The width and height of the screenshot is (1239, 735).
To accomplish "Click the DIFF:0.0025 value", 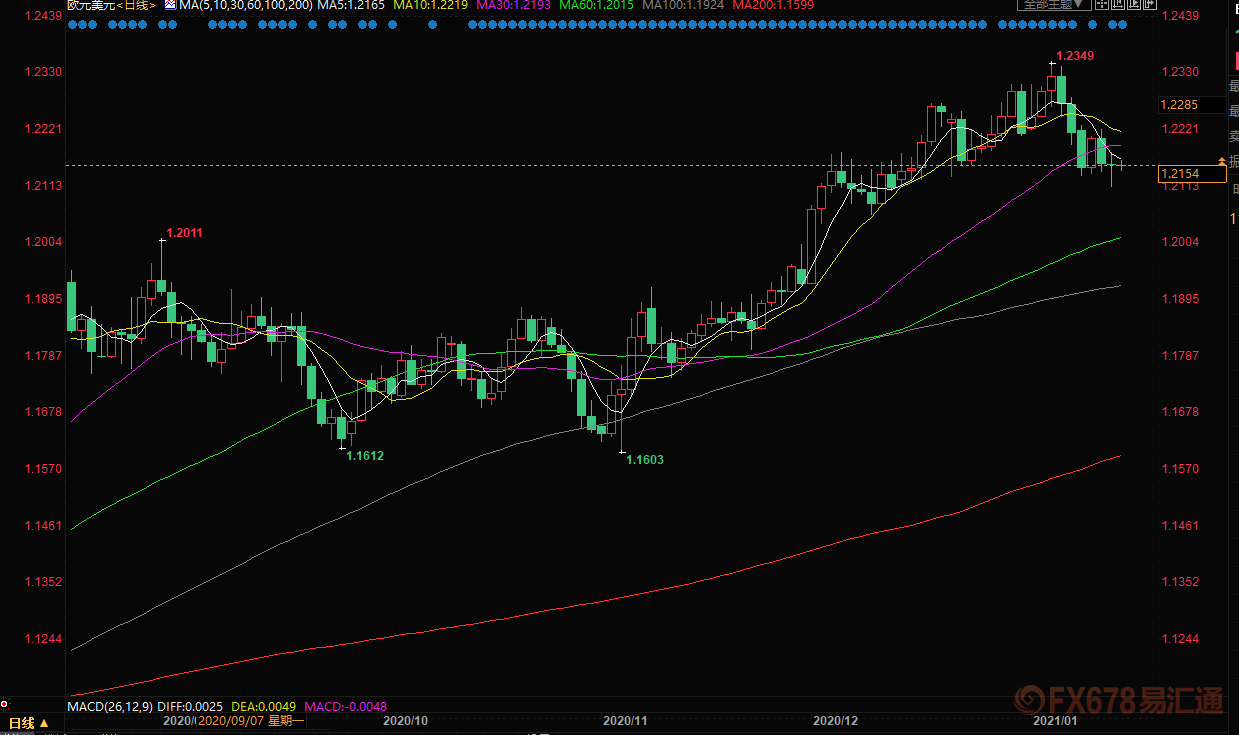I will [188, 707].
